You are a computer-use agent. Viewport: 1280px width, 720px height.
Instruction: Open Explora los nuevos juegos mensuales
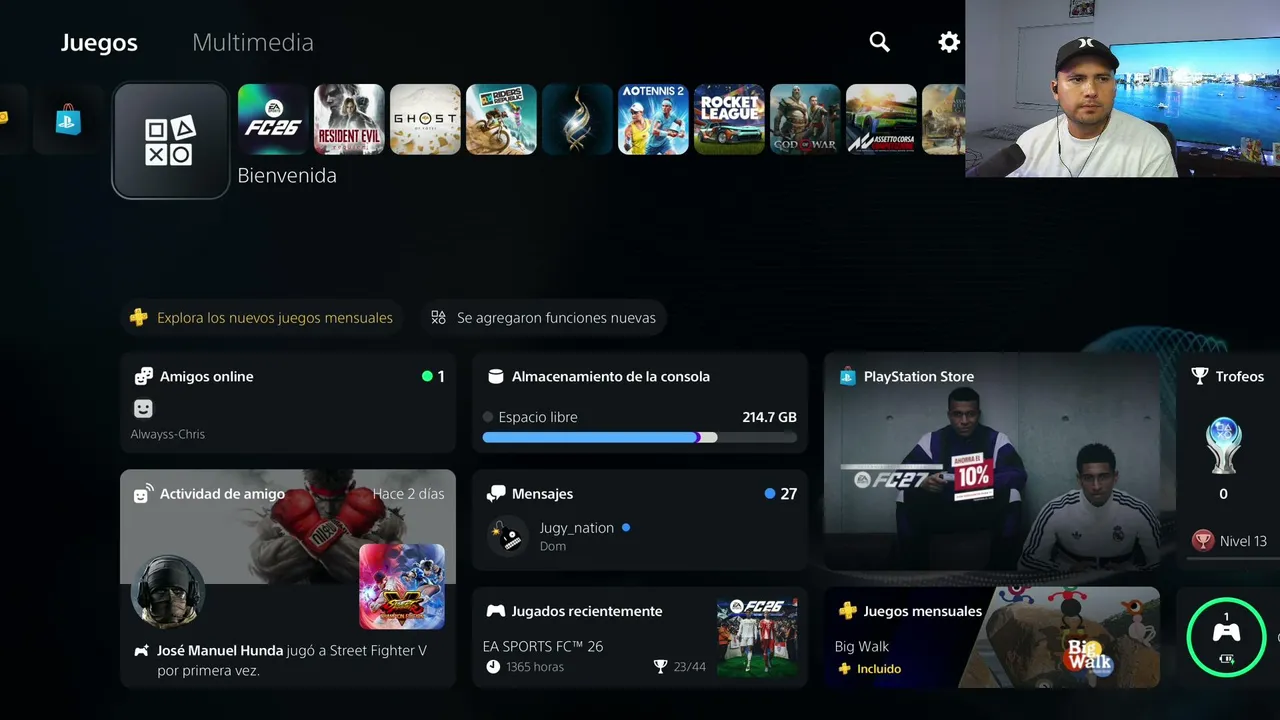click(262, 318)
